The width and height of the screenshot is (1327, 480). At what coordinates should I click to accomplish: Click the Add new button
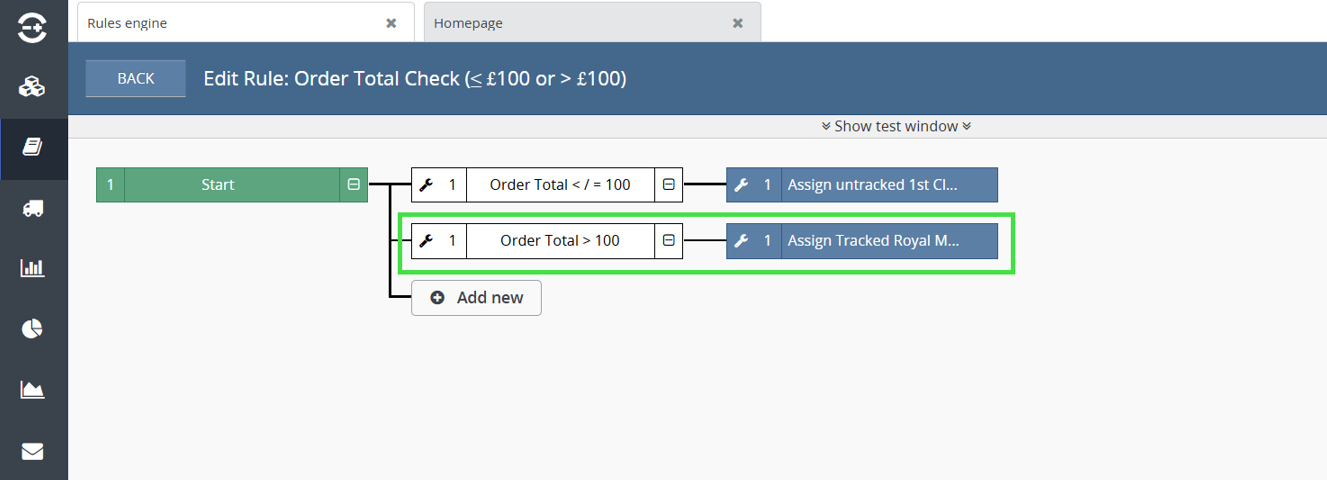tap(477, 298)
